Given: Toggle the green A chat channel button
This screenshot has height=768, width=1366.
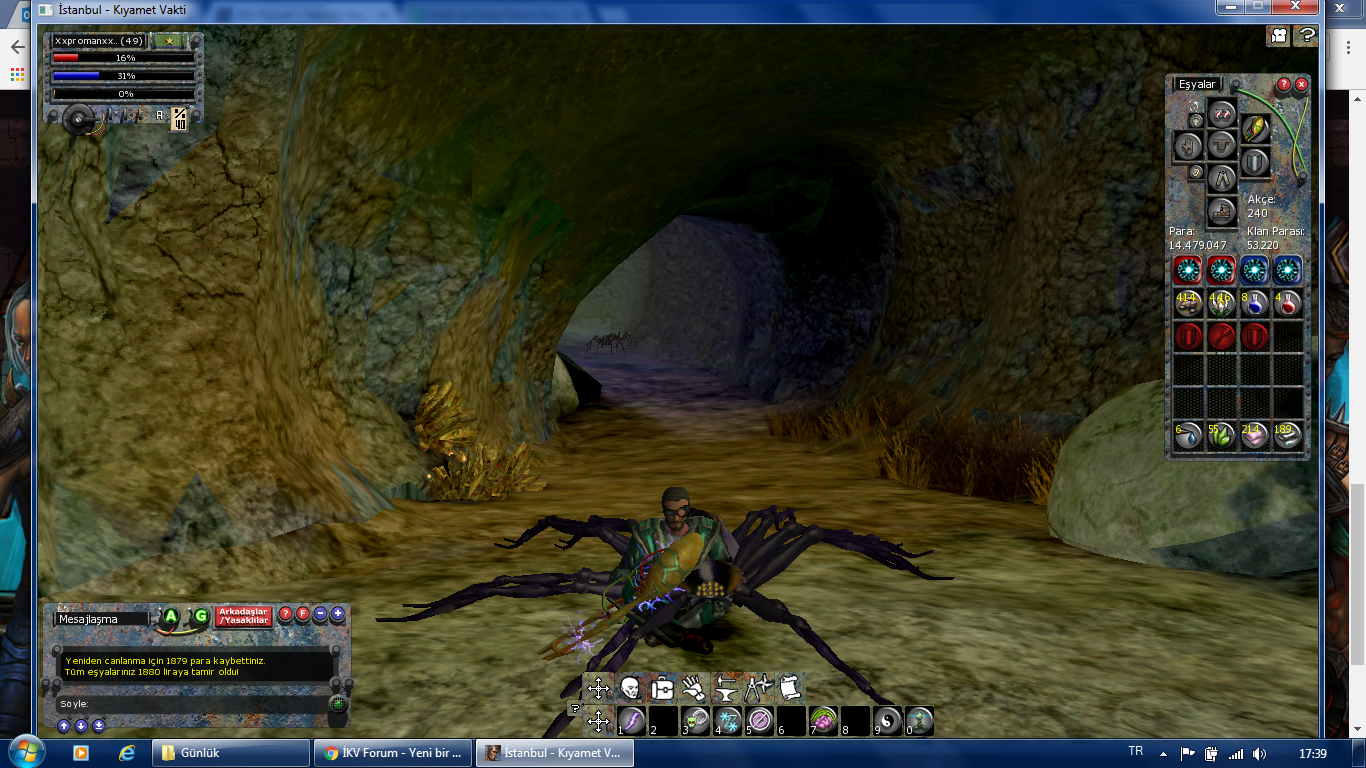Looking at the screenshot, I should coord(171,617).
